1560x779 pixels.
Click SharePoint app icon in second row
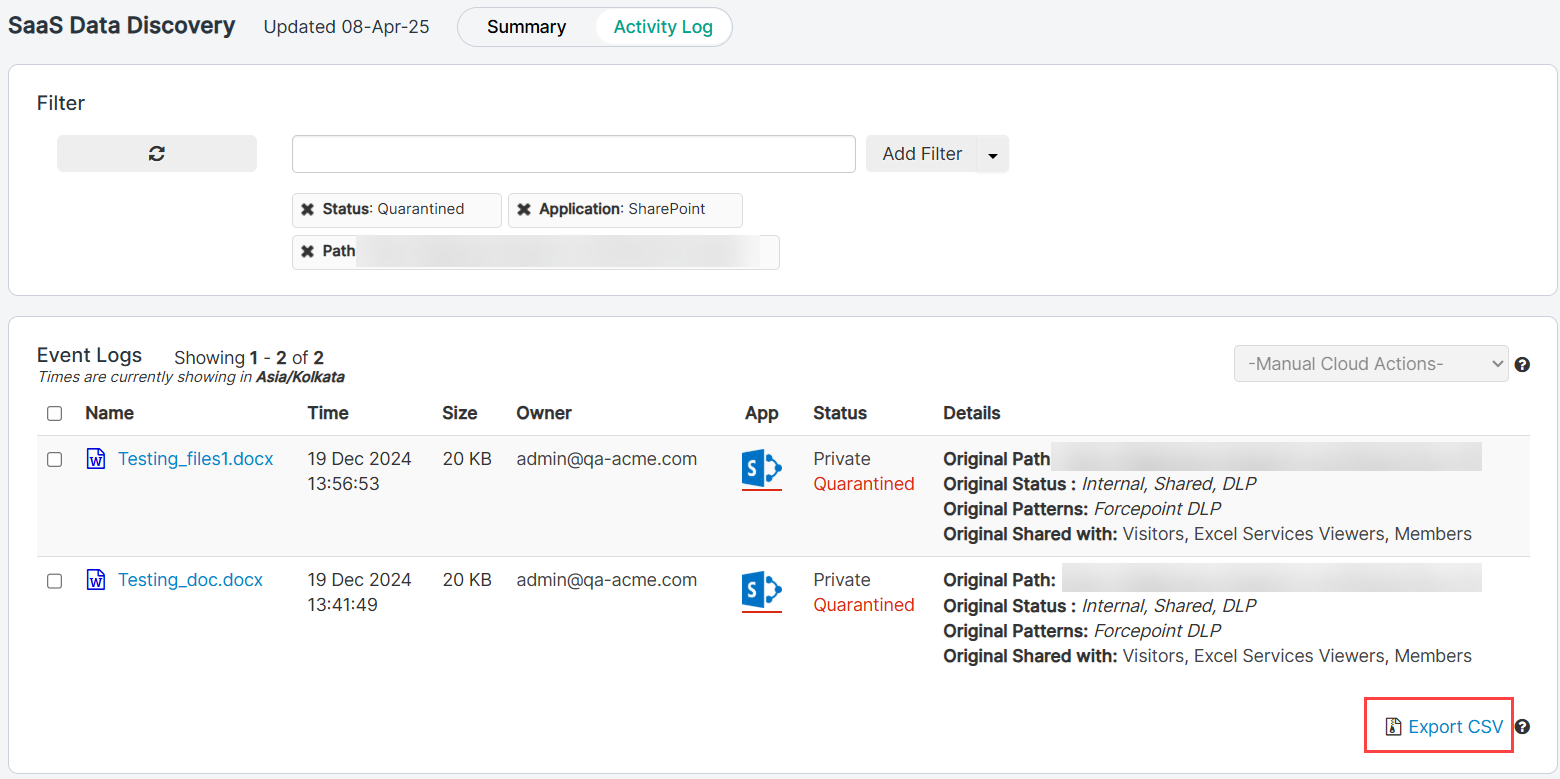[x=761, y=590]
